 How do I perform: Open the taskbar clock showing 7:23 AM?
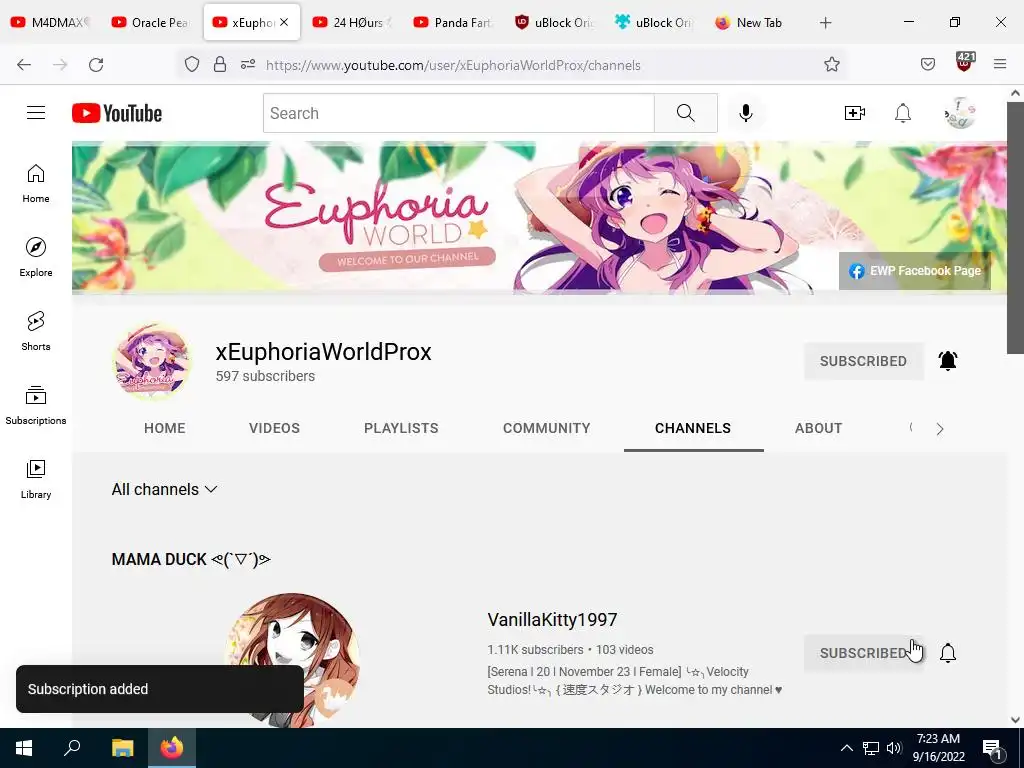938,748
